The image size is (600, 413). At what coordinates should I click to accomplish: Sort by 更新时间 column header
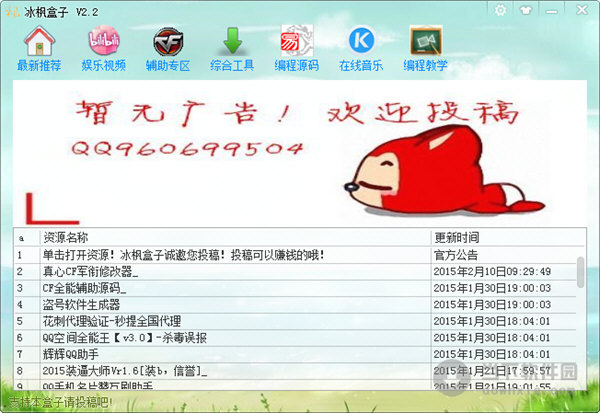tap(509, 238)
